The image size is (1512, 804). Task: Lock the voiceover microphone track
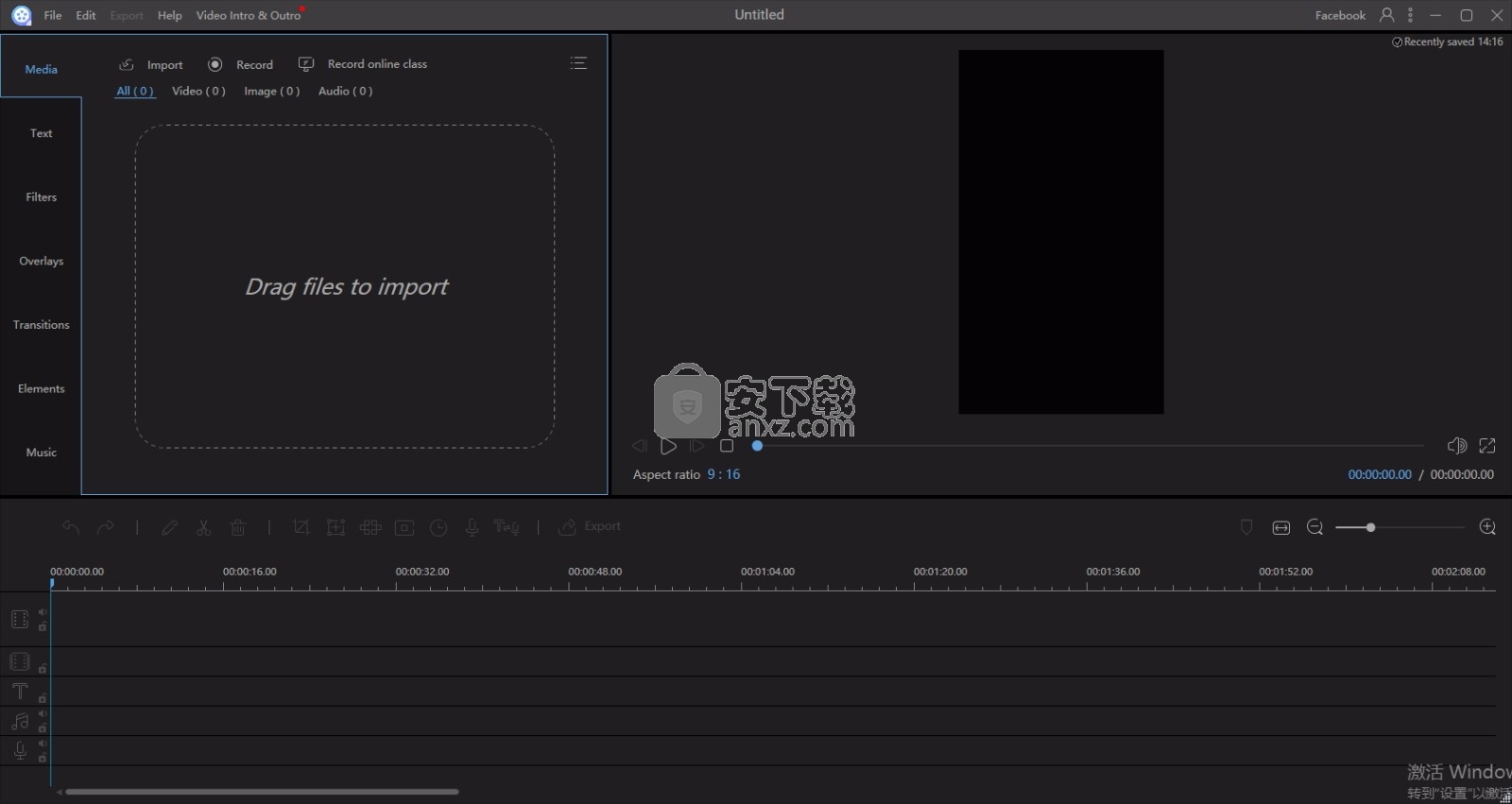point(43,757)
